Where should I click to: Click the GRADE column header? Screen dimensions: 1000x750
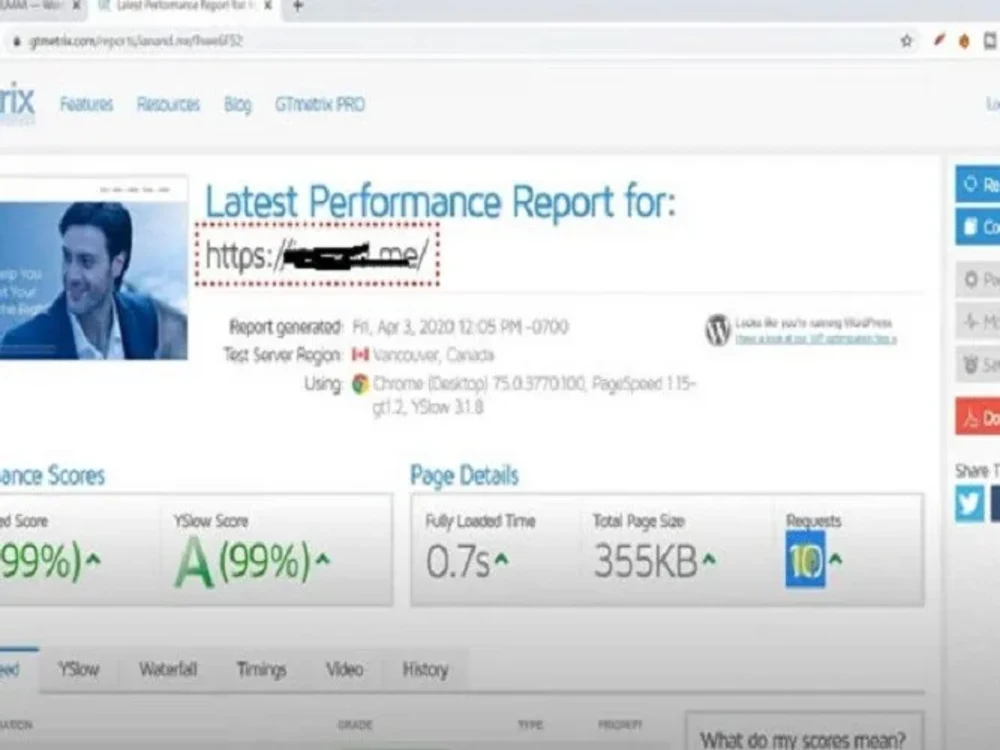(355, 725)
